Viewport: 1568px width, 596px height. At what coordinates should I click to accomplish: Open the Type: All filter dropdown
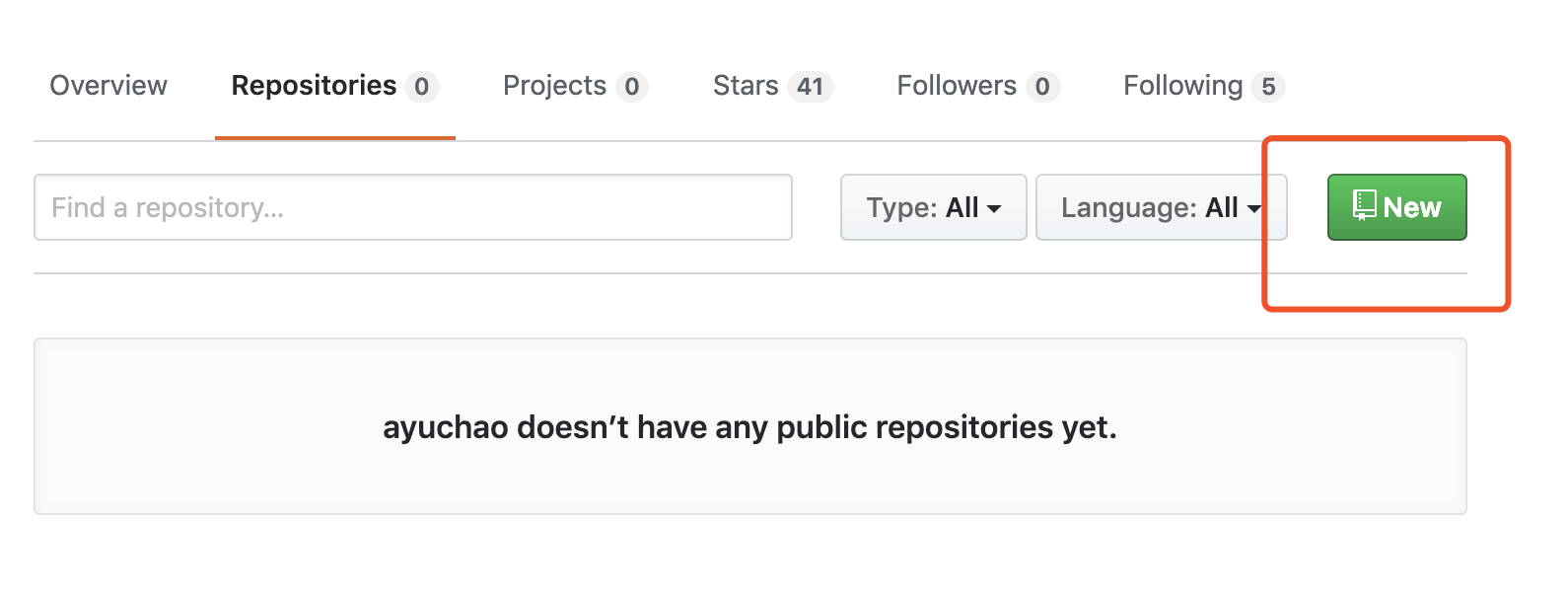pos(933,207)
